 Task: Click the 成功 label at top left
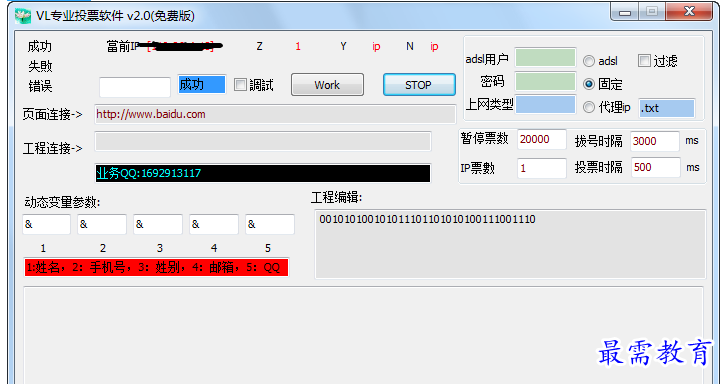pos(39,46)
